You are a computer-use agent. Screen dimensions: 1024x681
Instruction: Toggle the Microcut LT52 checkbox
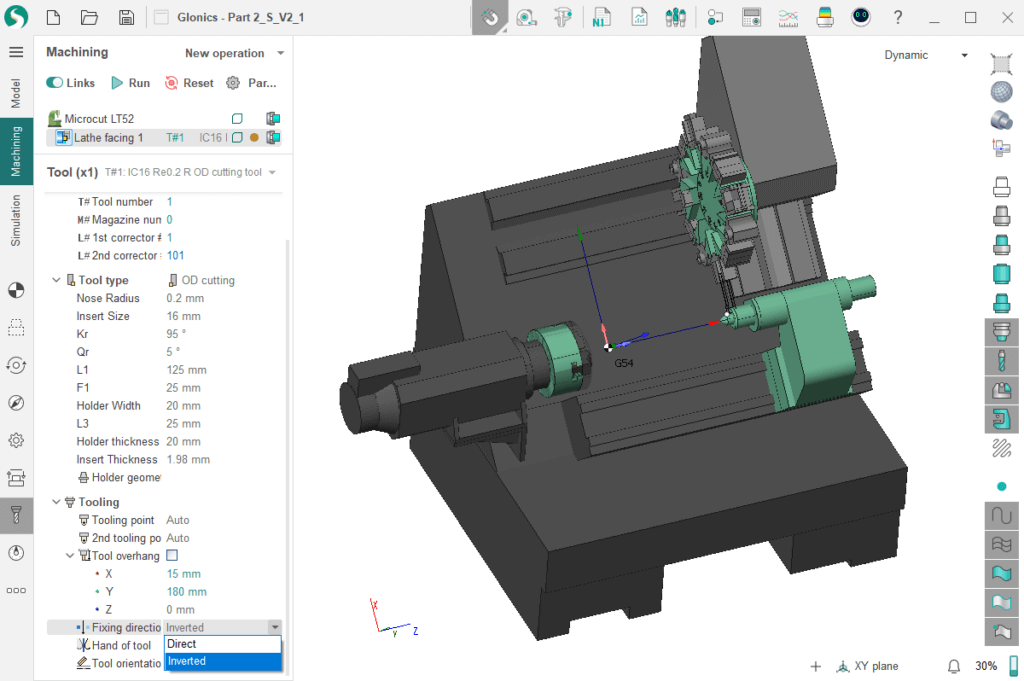(237, 118)
